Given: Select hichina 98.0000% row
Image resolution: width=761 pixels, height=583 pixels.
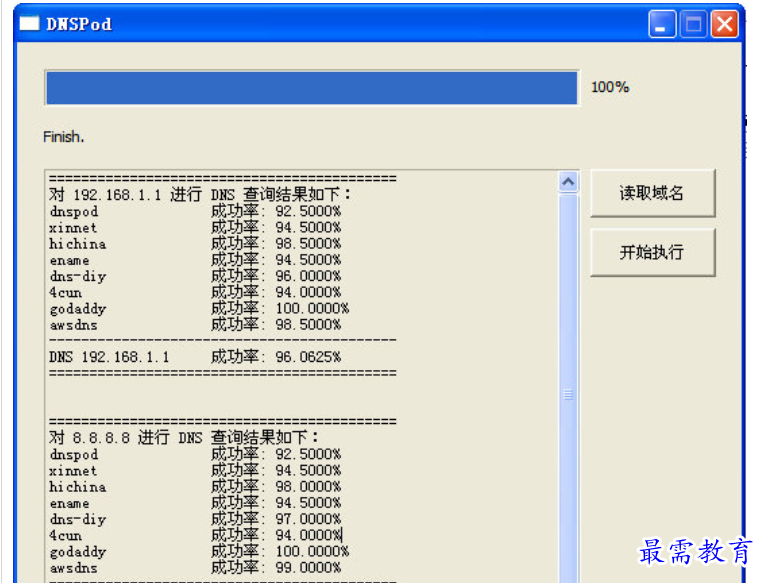Looking at the screenshot, I should [195, 486].
